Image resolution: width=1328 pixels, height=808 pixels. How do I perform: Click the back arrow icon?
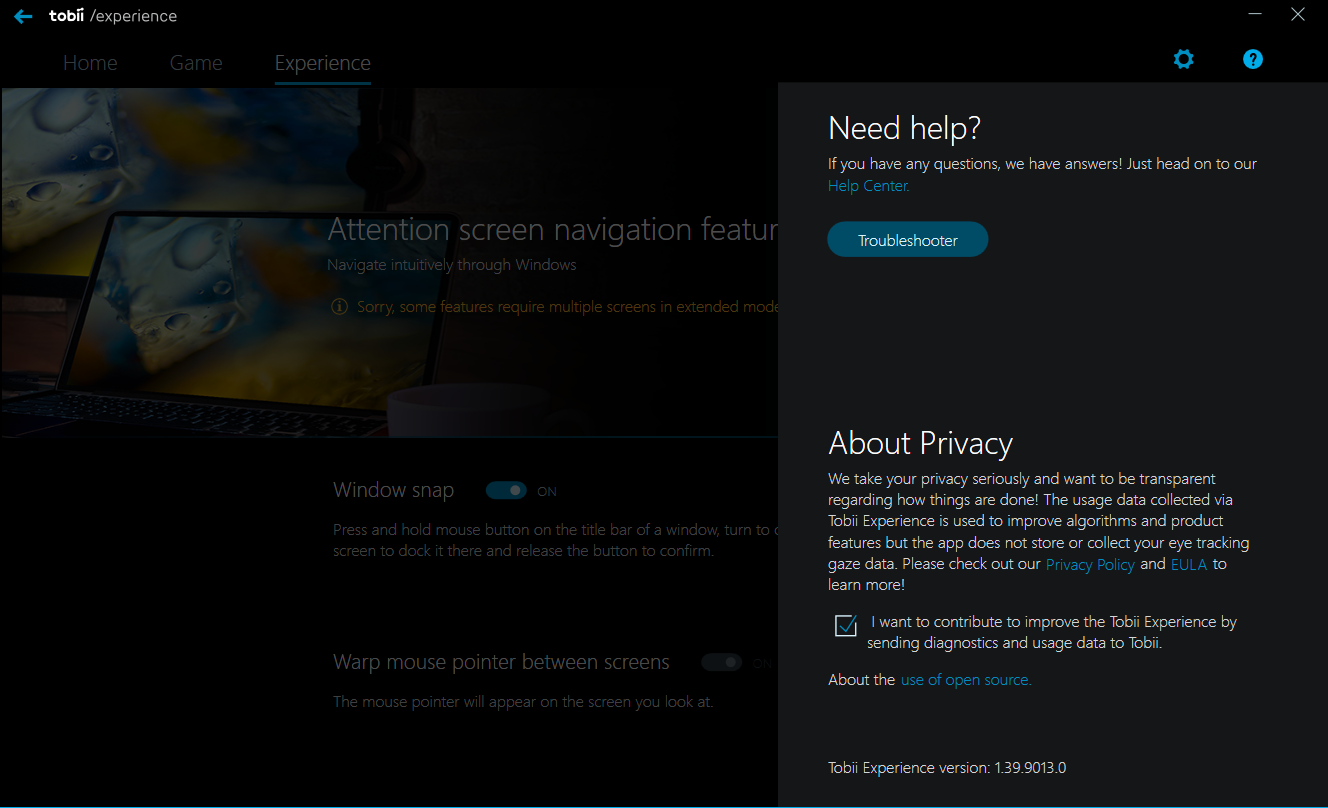23,17
